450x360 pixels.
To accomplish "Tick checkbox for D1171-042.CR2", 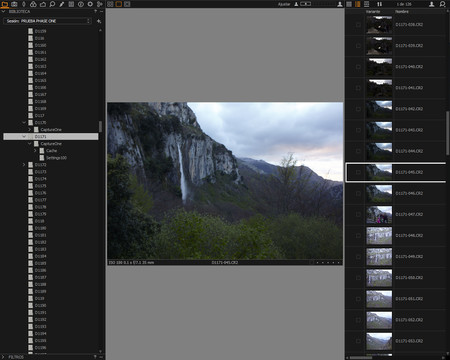I will coord(358,109).
